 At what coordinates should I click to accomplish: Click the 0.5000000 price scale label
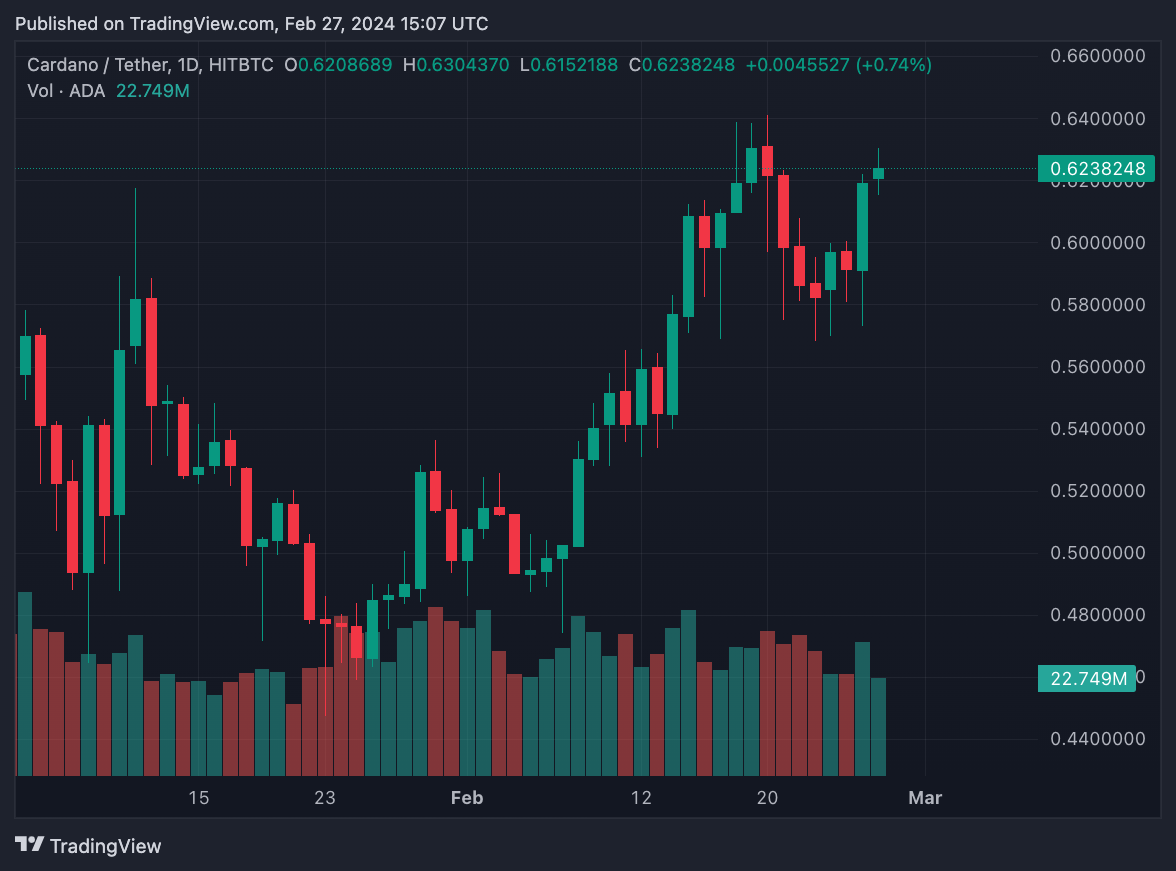click(1097, 553)
